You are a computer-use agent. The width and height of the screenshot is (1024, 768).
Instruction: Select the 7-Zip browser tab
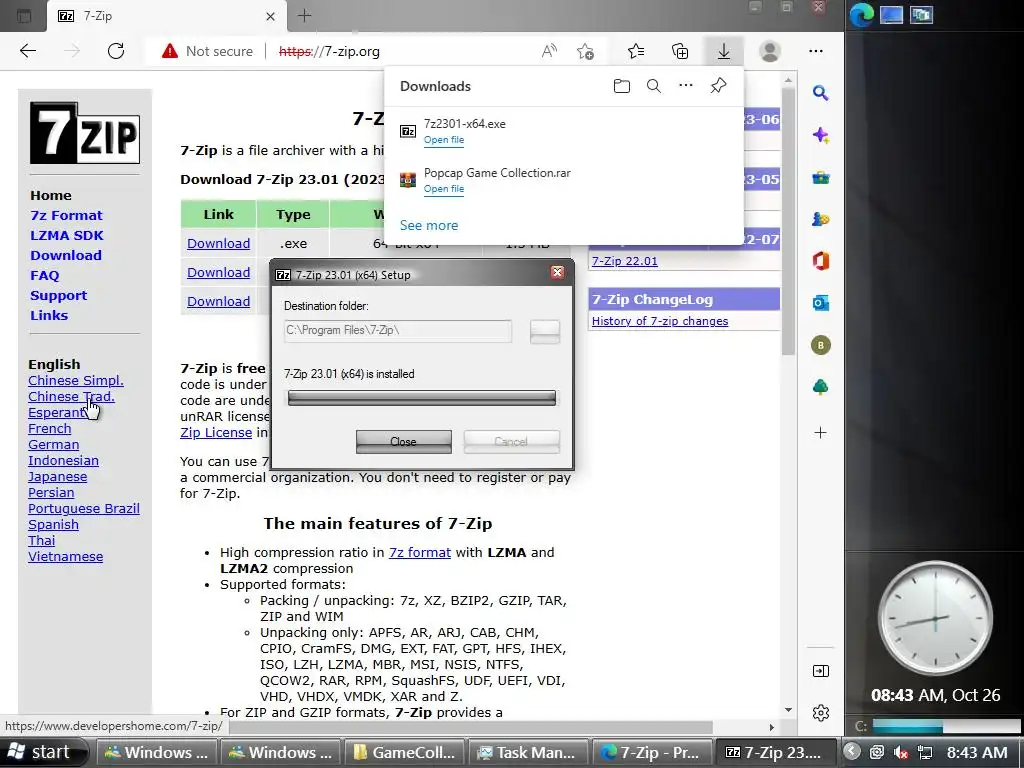(167, 16)
